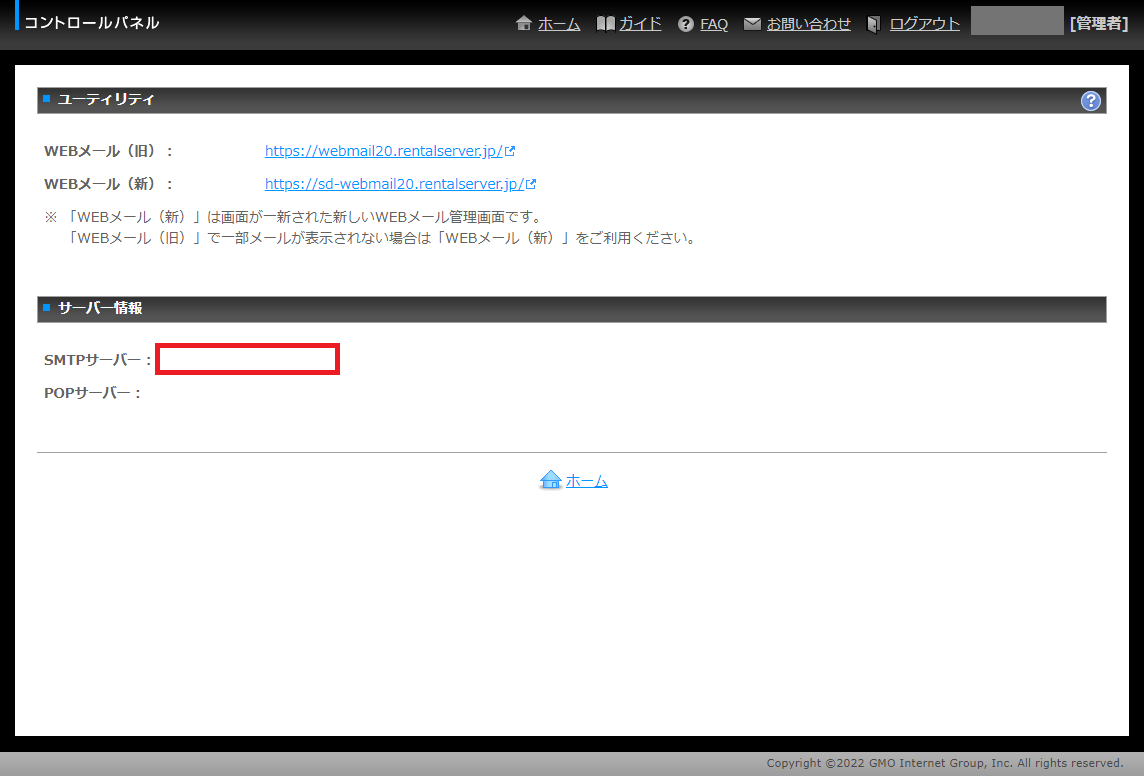Screen dimensions: 1144x776
Task: Open the ガイド link in the header
Action: point(640,24)
